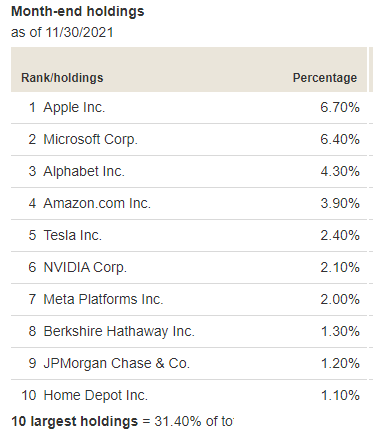Click the Rank/holdings column header
The height and width of the screenshot is (444, 373).
point(62,78)
